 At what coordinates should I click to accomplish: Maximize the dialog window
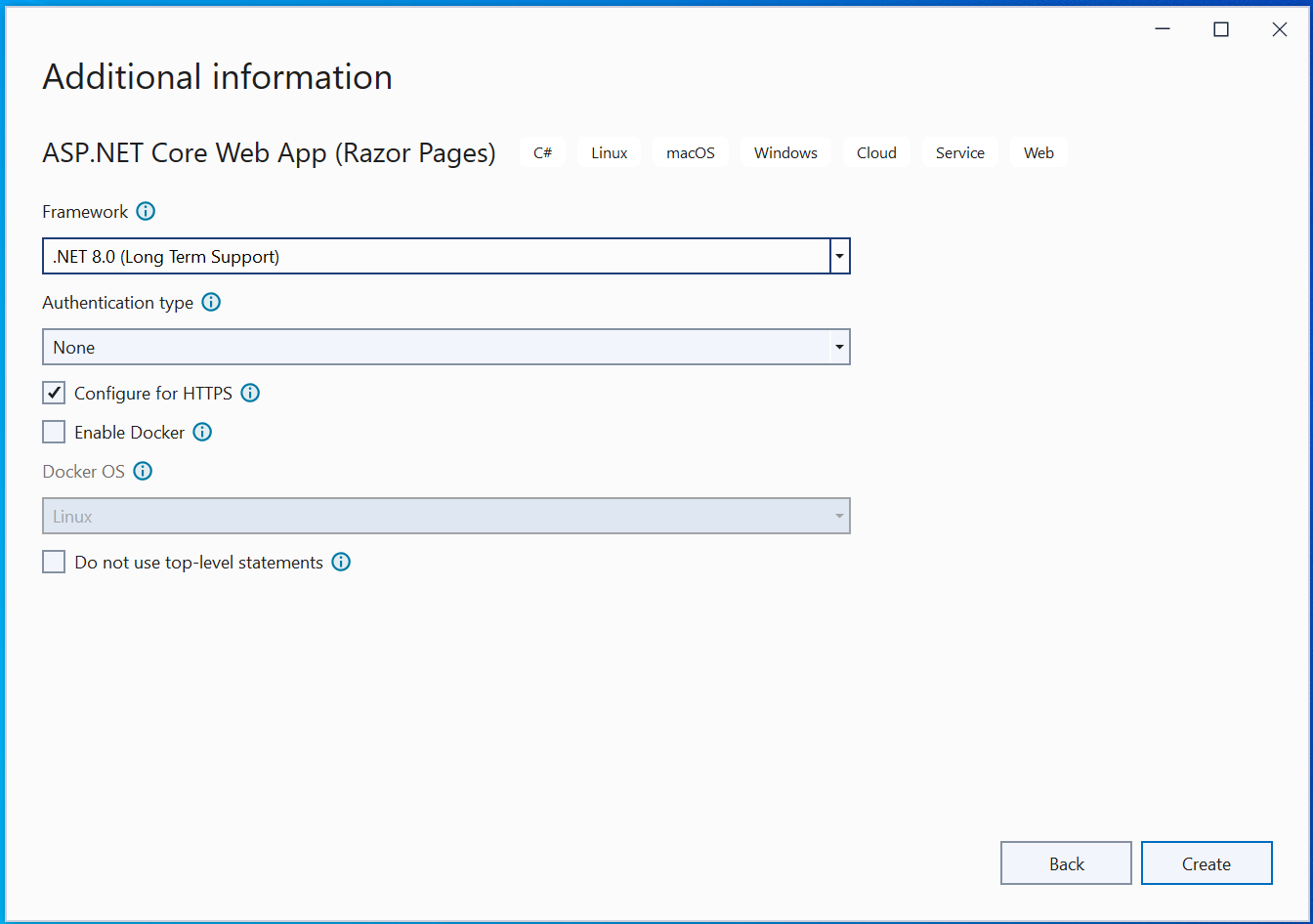pos(1220,29)
